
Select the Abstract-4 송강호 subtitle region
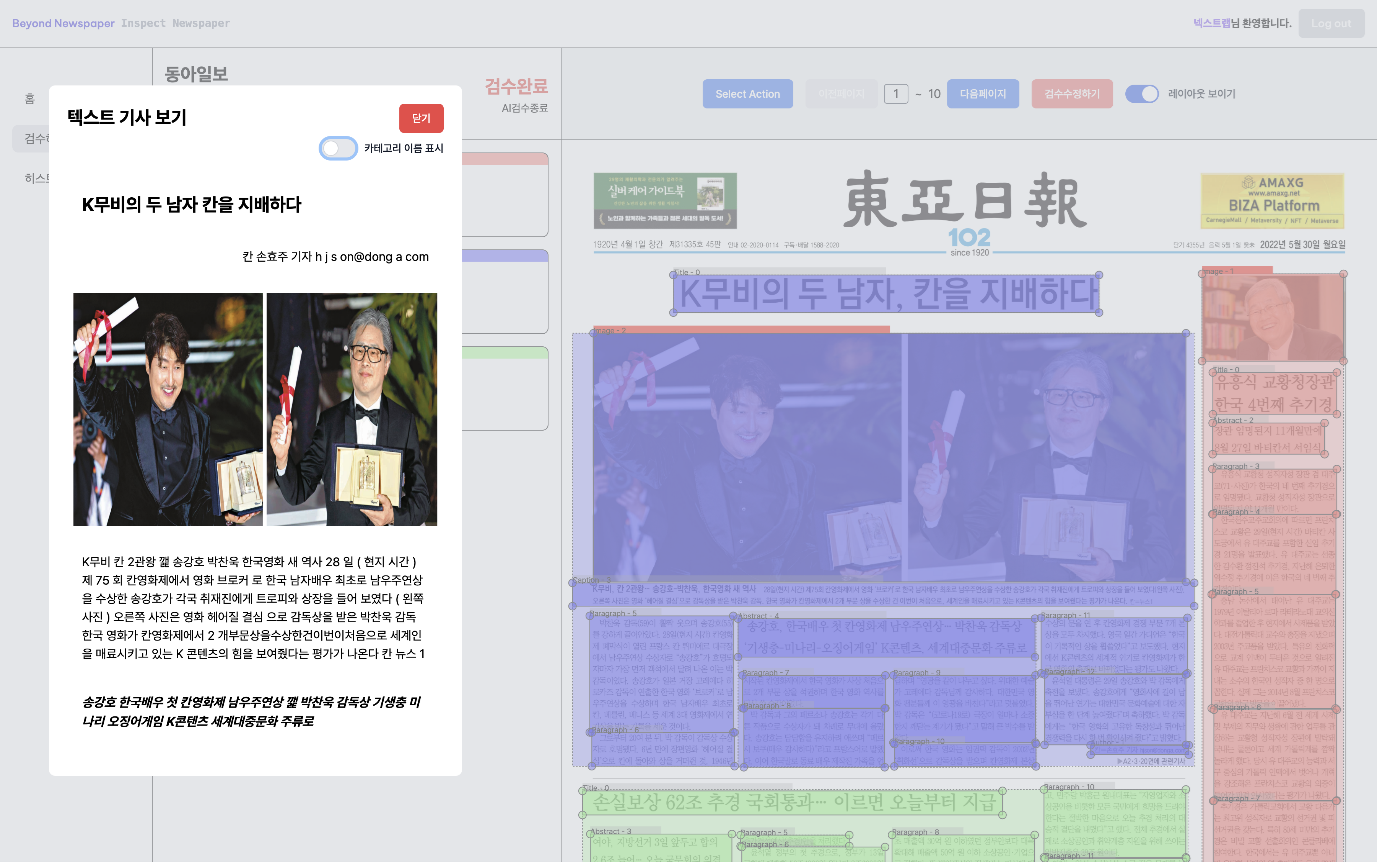886,638
